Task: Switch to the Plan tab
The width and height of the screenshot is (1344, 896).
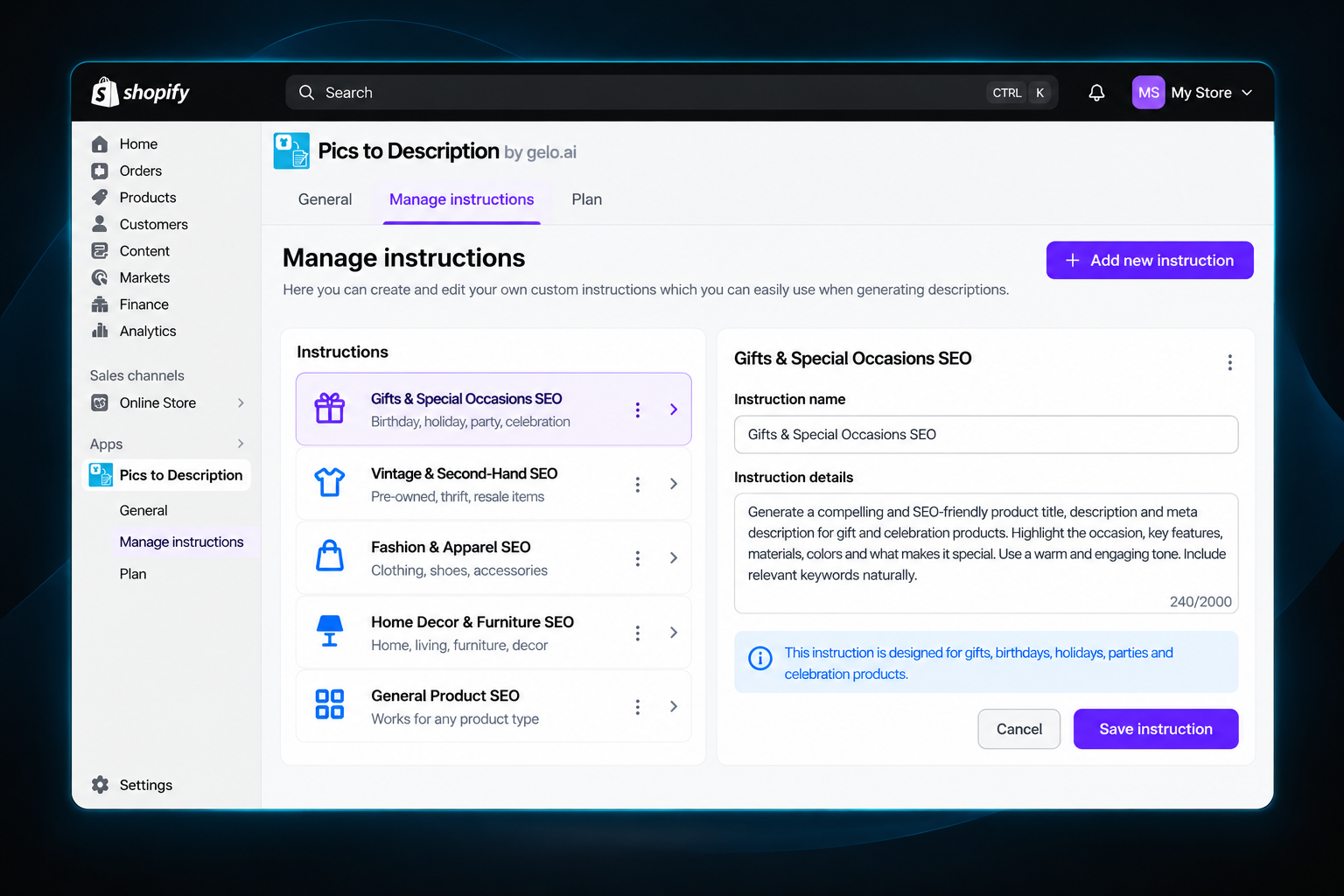Action: pyautogui.click(x=587, y=199)
